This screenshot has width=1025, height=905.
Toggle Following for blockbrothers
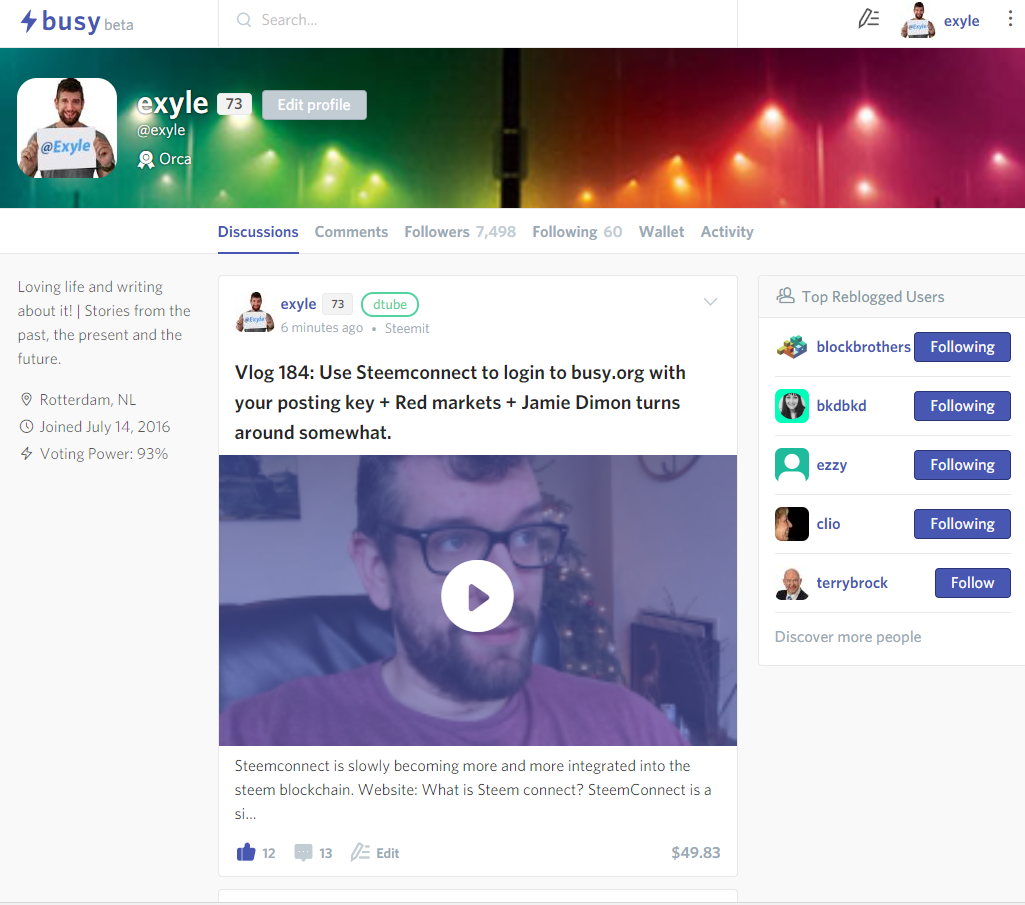[x=962, y=347]
